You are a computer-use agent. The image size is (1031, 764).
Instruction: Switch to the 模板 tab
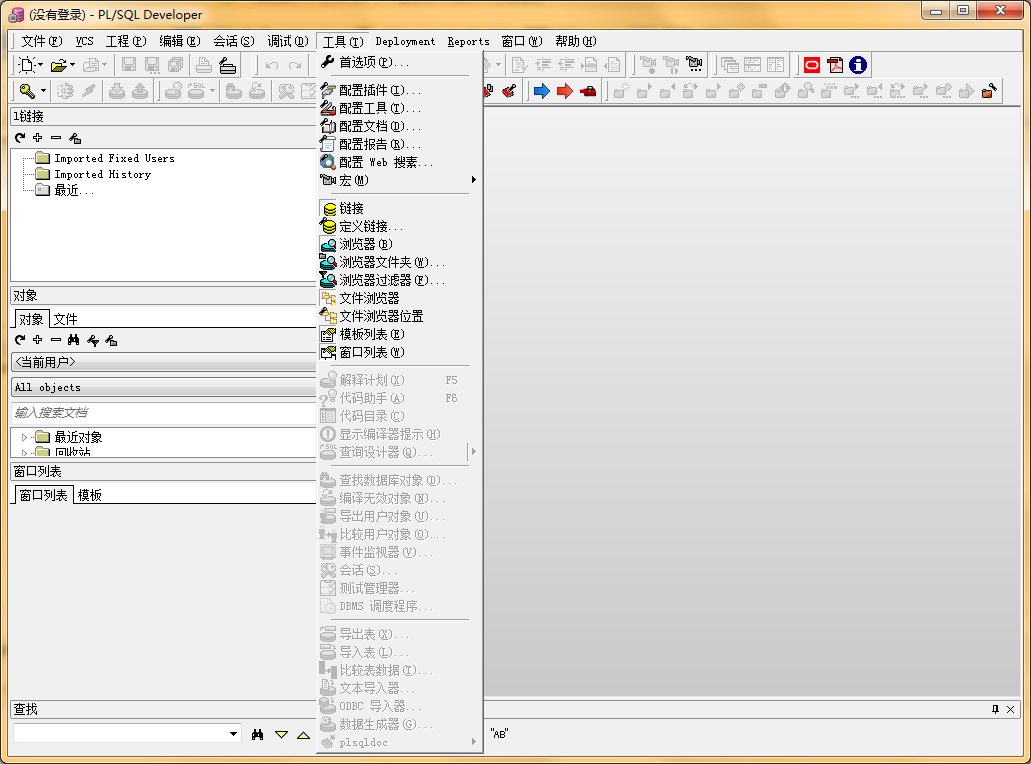tap(89, 495)
